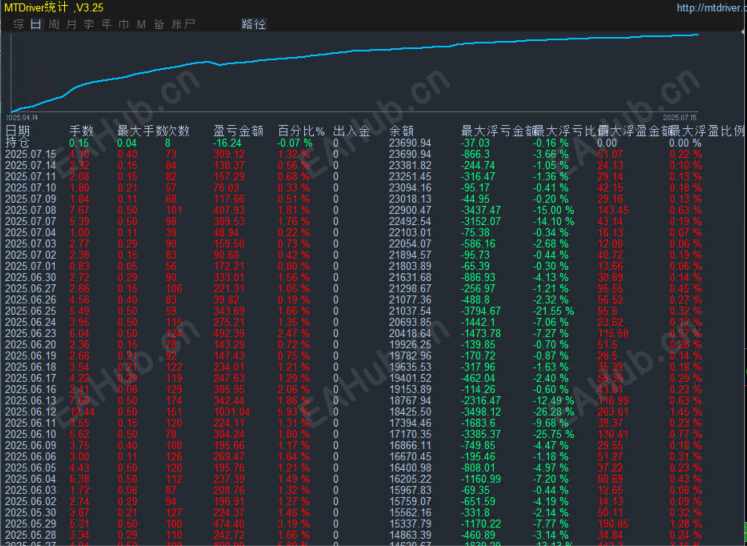747x546 pixels.
Task: Click the -26.28 % drawdown value
Action: click(x=553, y=412)
